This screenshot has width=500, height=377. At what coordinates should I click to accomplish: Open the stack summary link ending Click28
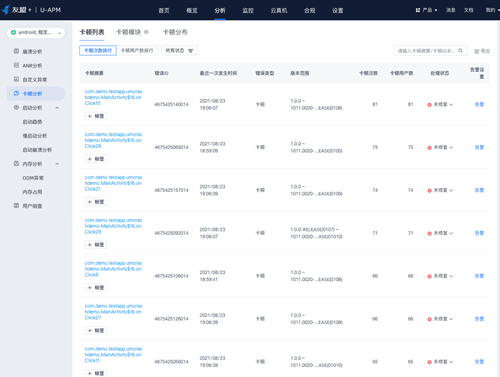(113, 140)
